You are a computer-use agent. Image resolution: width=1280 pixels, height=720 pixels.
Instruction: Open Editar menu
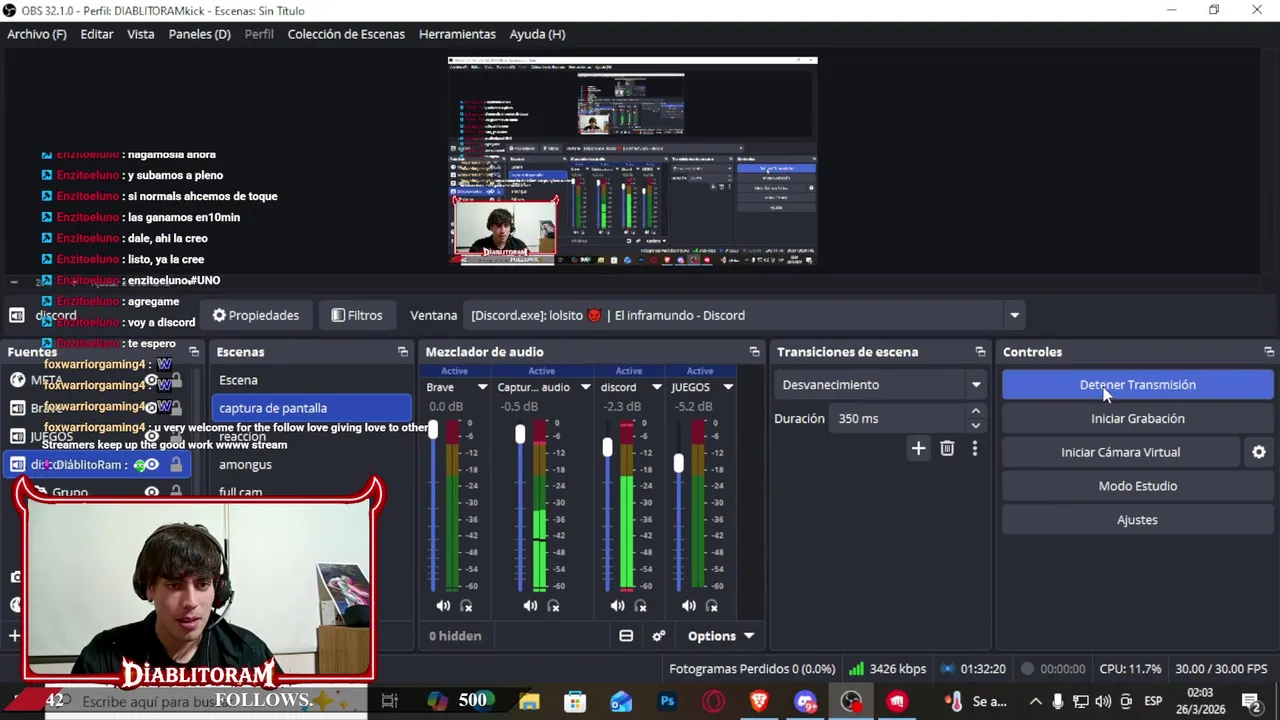coord(97,34)
